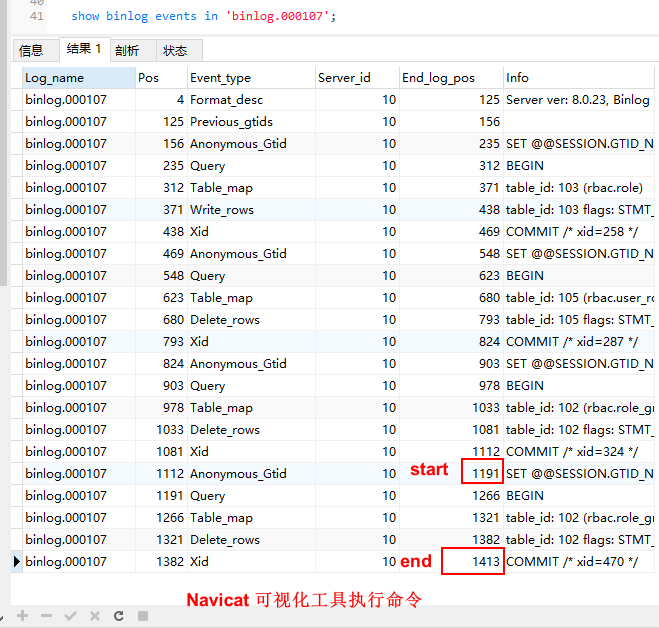Select the 剖析 tab
Viewport: 659px width, 628px height.
[x=127, y=50]
